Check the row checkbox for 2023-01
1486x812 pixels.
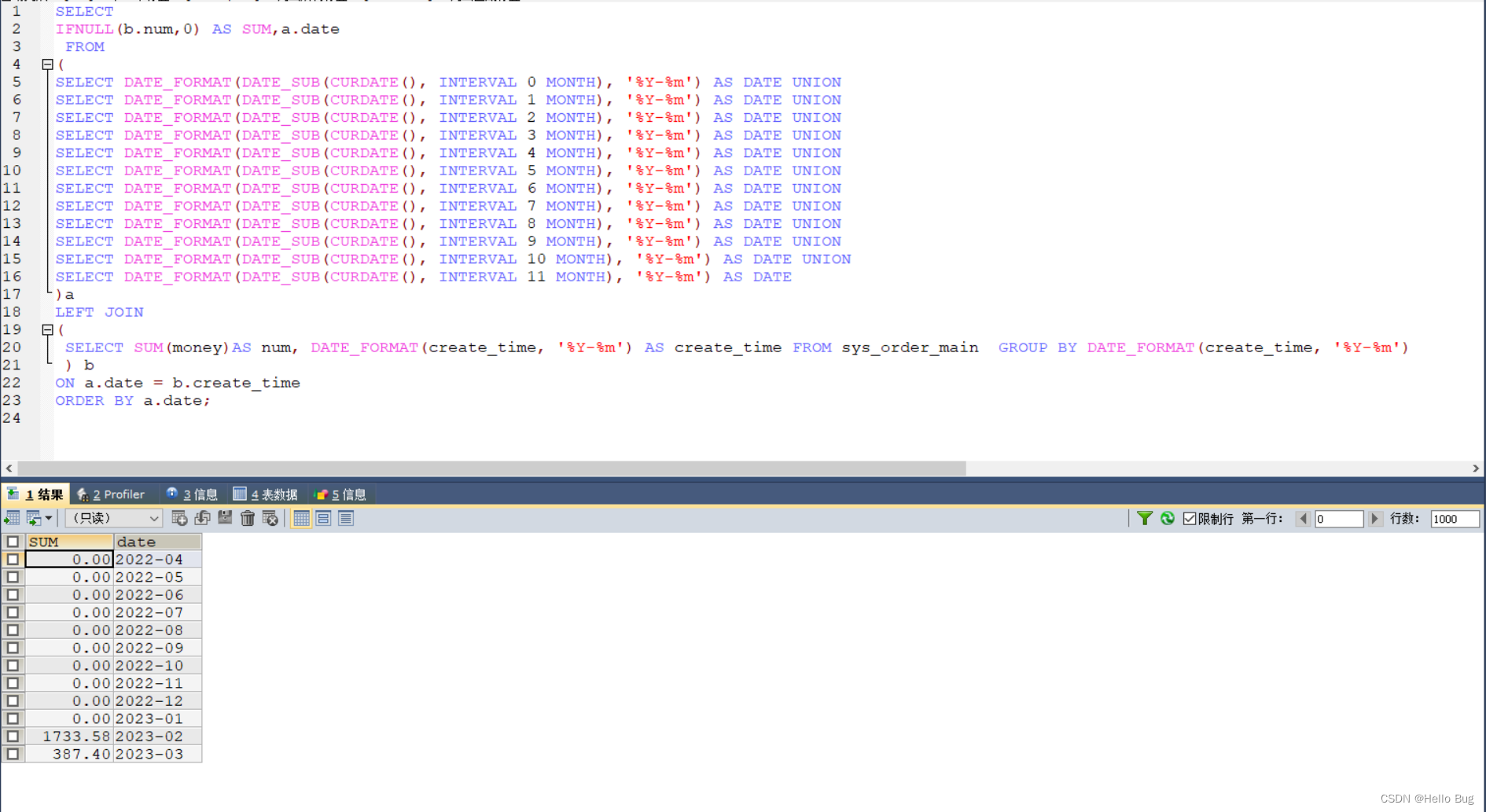(13, 718)
